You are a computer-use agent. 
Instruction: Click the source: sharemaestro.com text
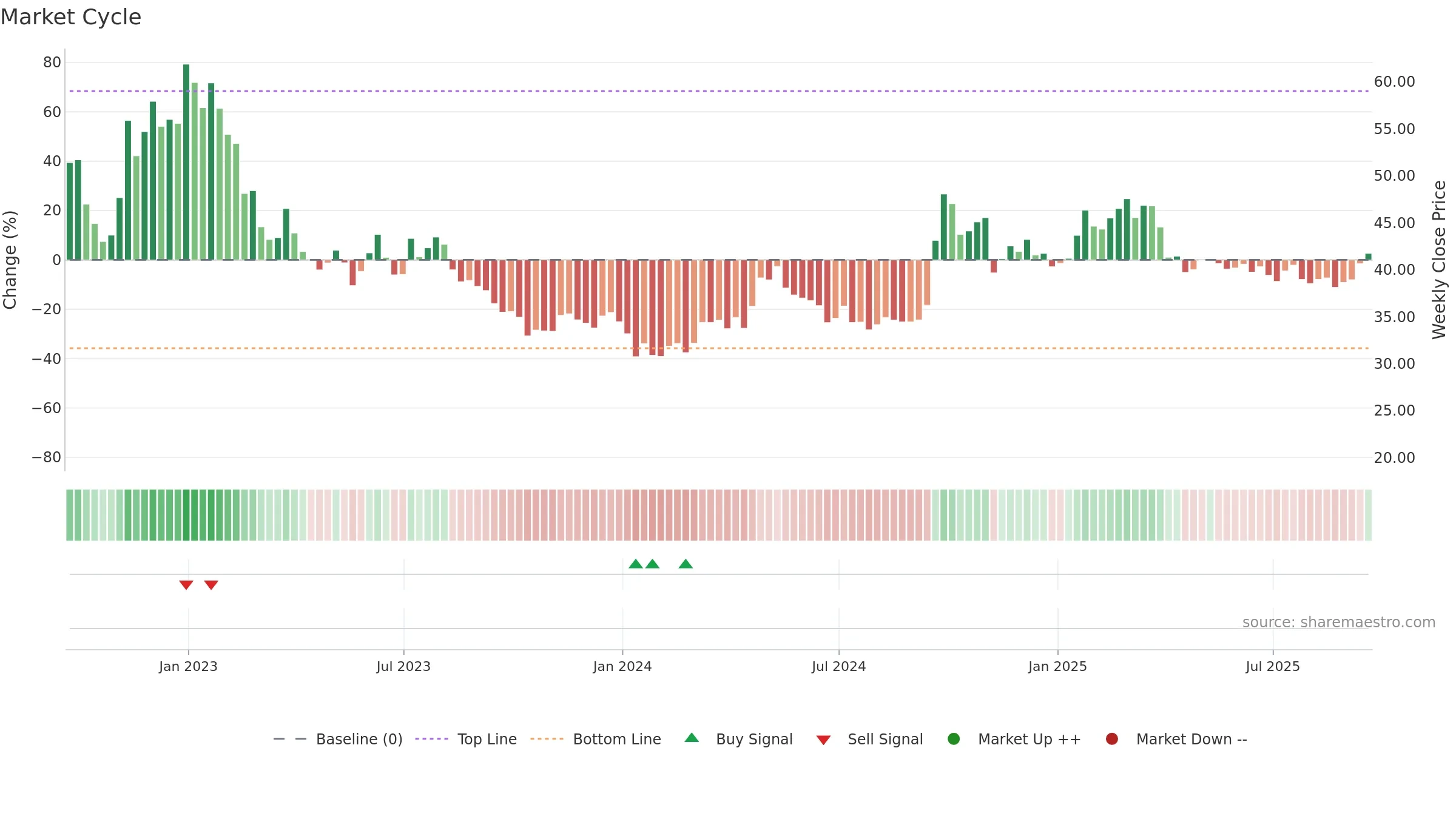1339,622
